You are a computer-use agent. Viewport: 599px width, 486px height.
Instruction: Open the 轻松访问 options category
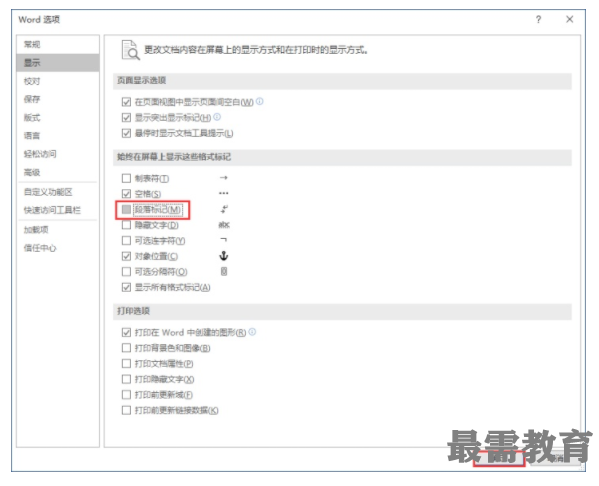pos(58,154)
